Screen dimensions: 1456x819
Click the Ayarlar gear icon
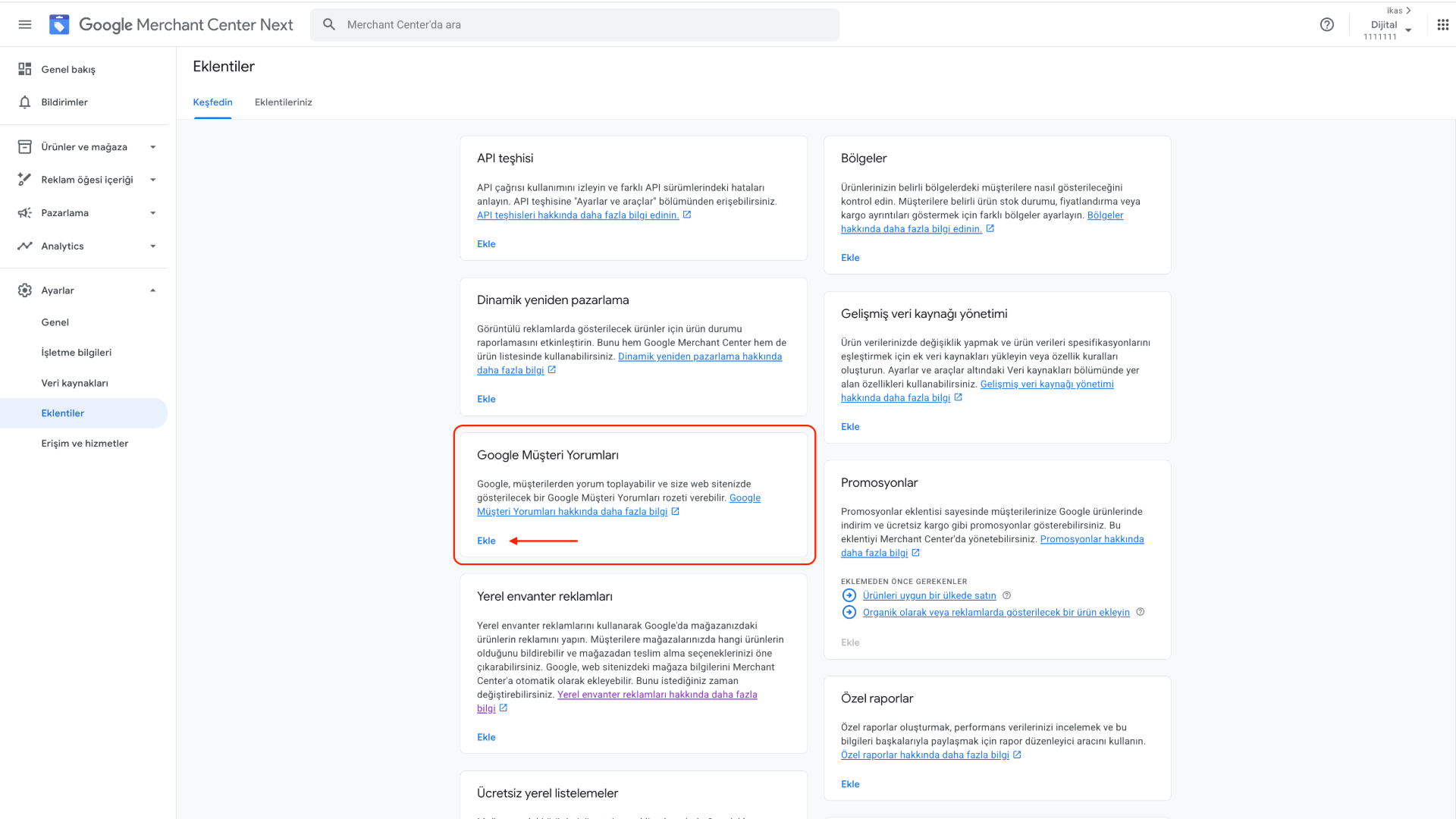pyautogui.click(x=25, y=290)
